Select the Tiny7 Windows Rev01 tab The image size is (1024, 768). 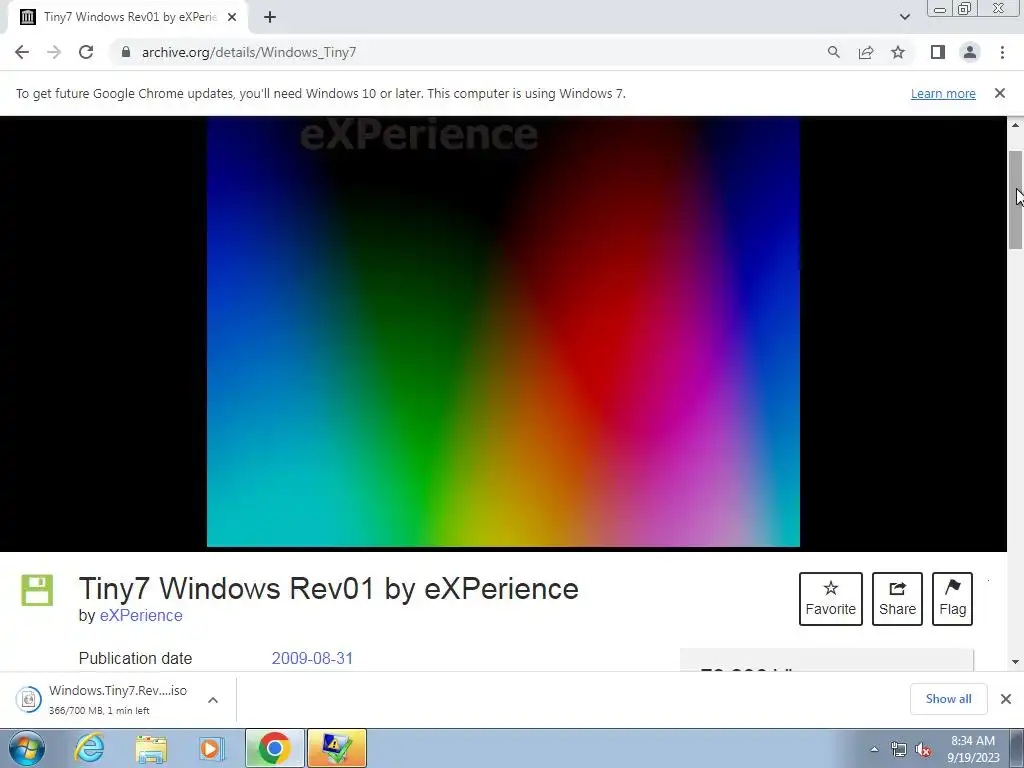129,17
